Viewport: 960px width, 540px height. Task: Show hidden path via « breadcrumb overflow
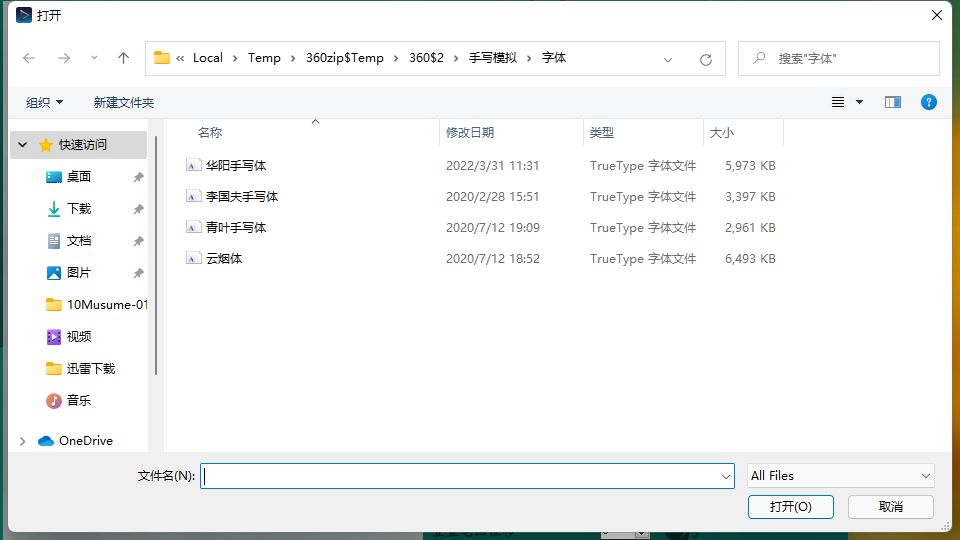[180, 58]
